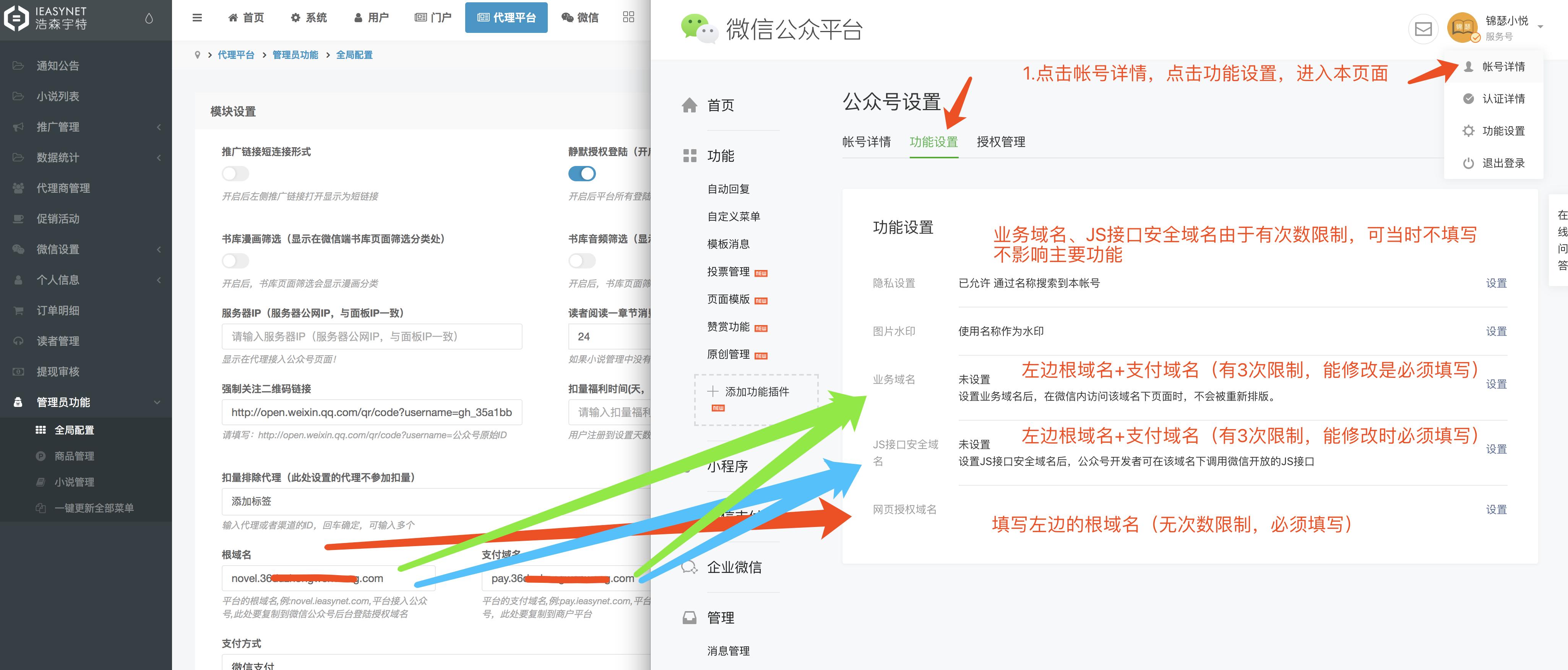Click the 添加功能插件 button
This screenshot has height=670, width=1568.
[x=756, y=392]
